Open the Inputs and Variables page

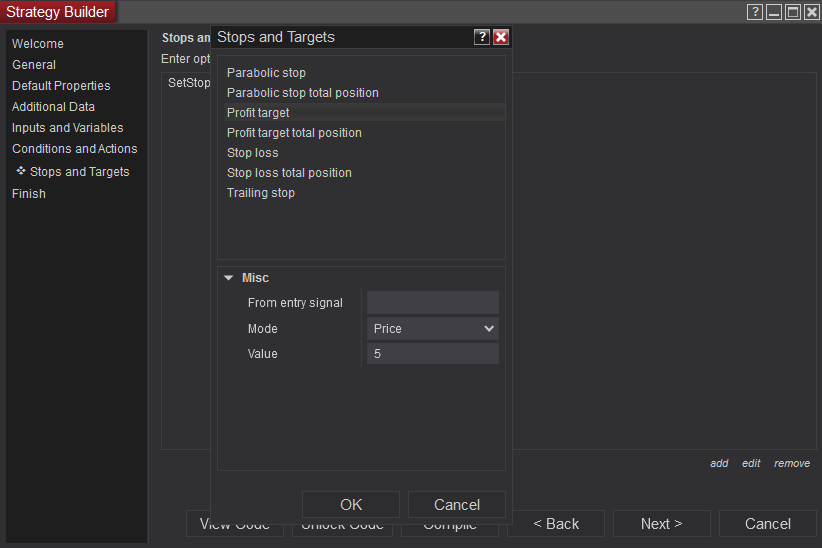click(68, 128)
